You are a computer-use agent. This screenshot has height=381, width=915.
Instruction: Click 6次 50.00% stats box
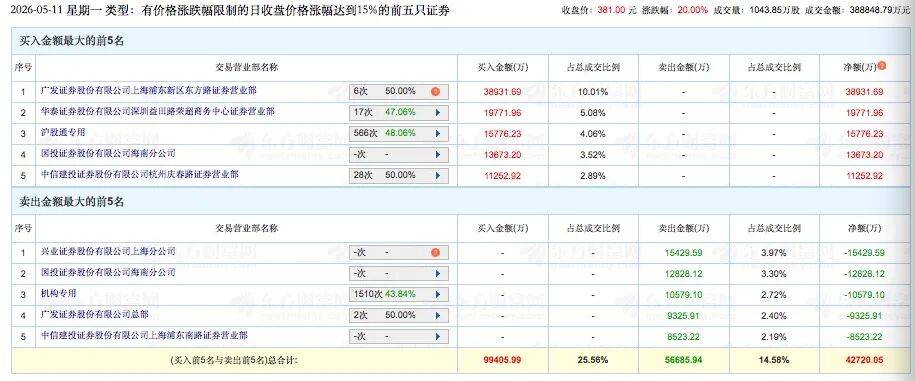(x=399, y=92)
